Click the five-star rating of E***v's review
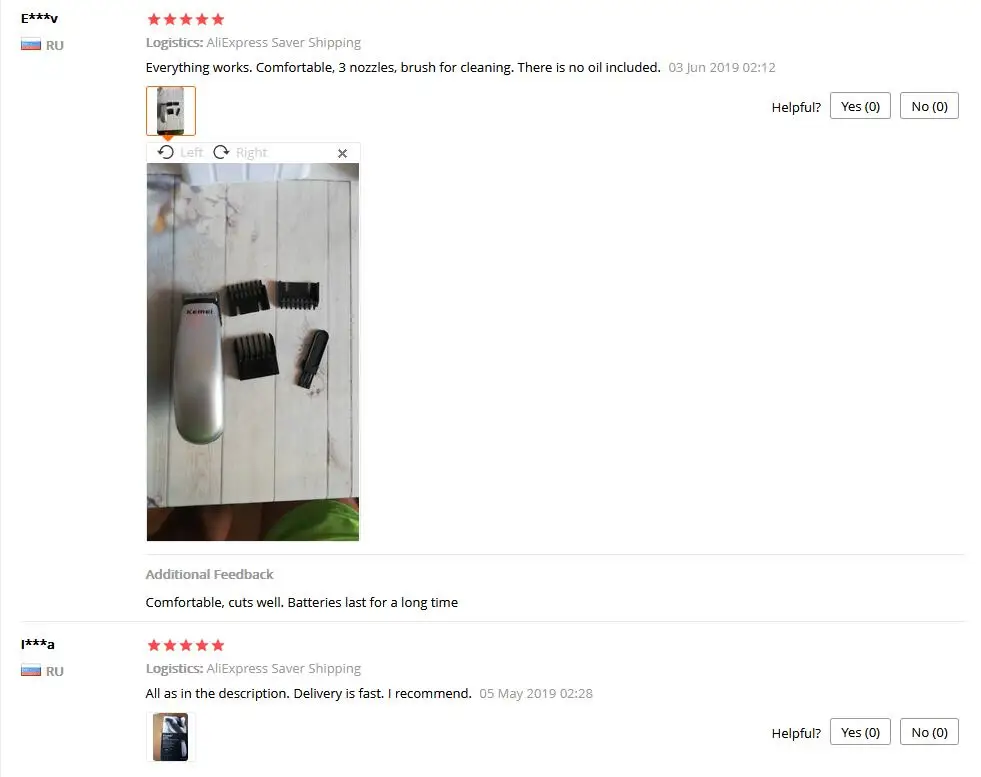 point(186,19)
